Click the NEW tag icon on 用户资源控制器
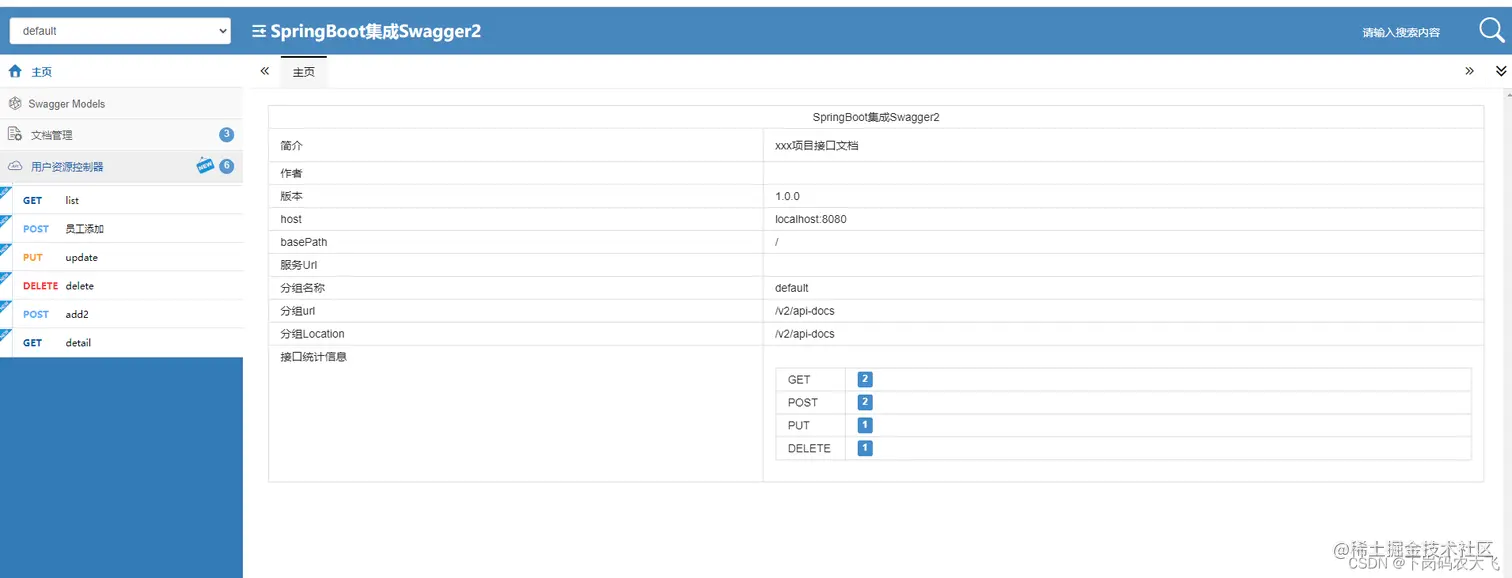This screenshot has width=1512, height=578. 205,166
